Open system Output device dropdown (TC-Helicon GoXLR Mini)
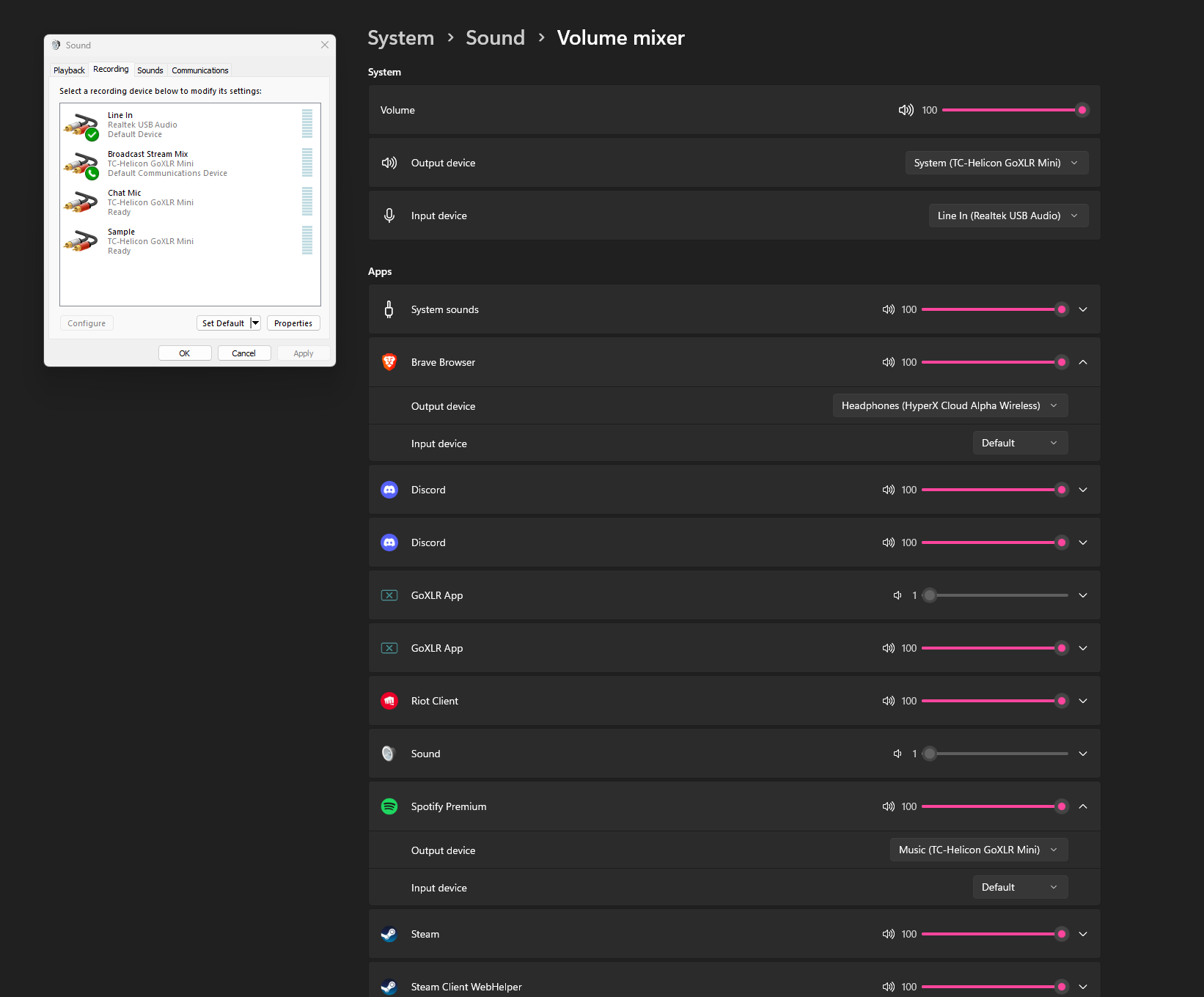Viewport: 1204px width, 997px height. pyautogui.click(x=997, y=163)
